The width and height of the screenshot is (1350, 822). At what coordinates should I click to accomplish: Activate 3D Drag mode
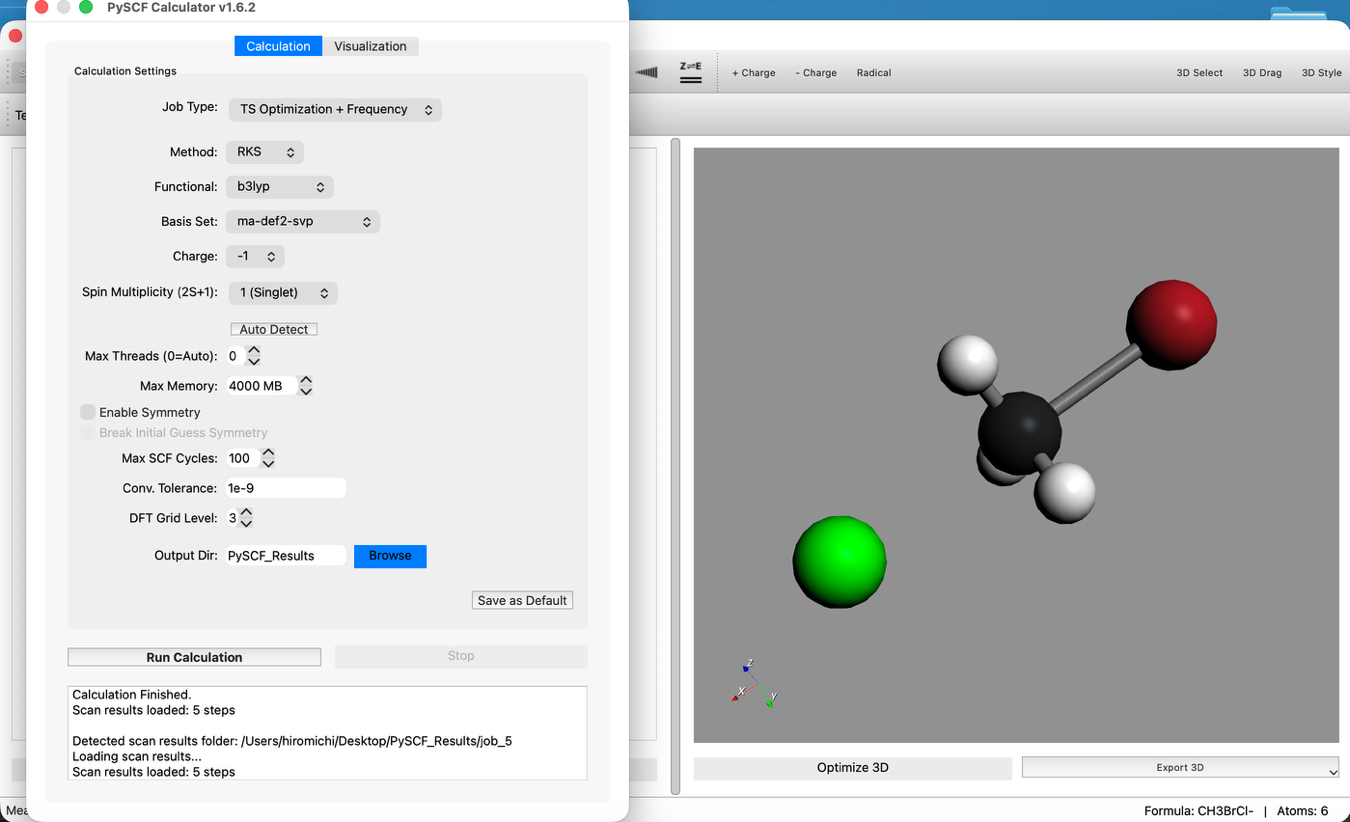[x=1262, y=72]
